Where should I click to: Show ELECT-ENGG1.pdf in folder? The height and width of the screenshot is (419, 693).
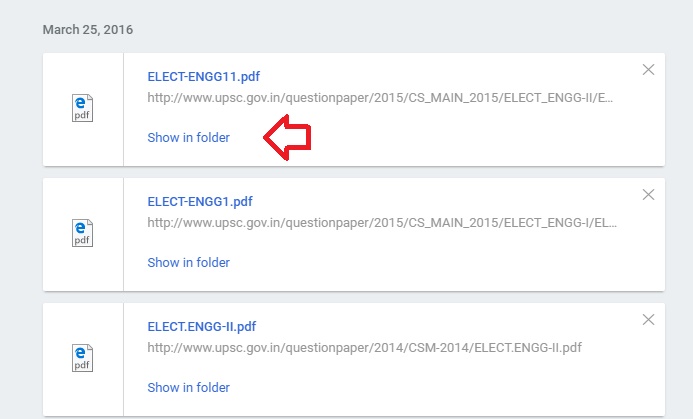(x=188, y=263)
